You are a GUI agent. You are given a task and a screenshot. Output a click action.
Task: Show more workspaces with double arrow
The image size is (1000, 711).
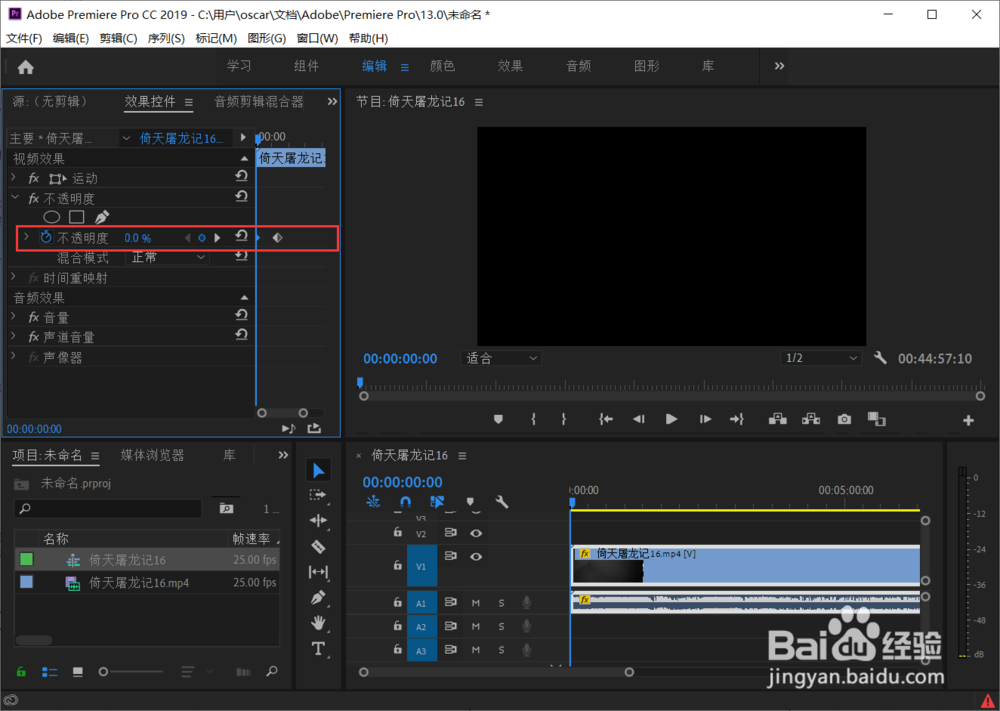pyautogui.click(x=779, y=66)
